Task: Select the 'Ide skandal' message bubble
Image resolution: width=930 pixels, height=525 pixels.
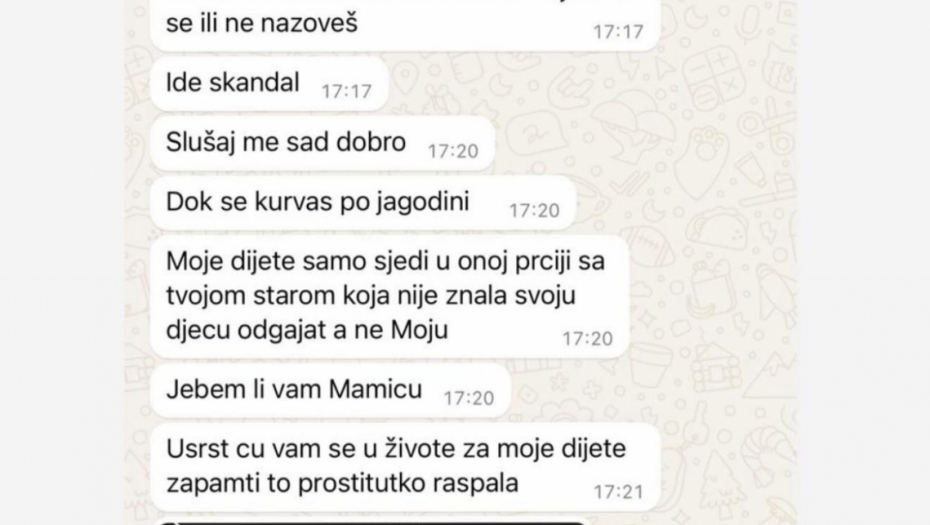Action: click(x=269, y=84)
